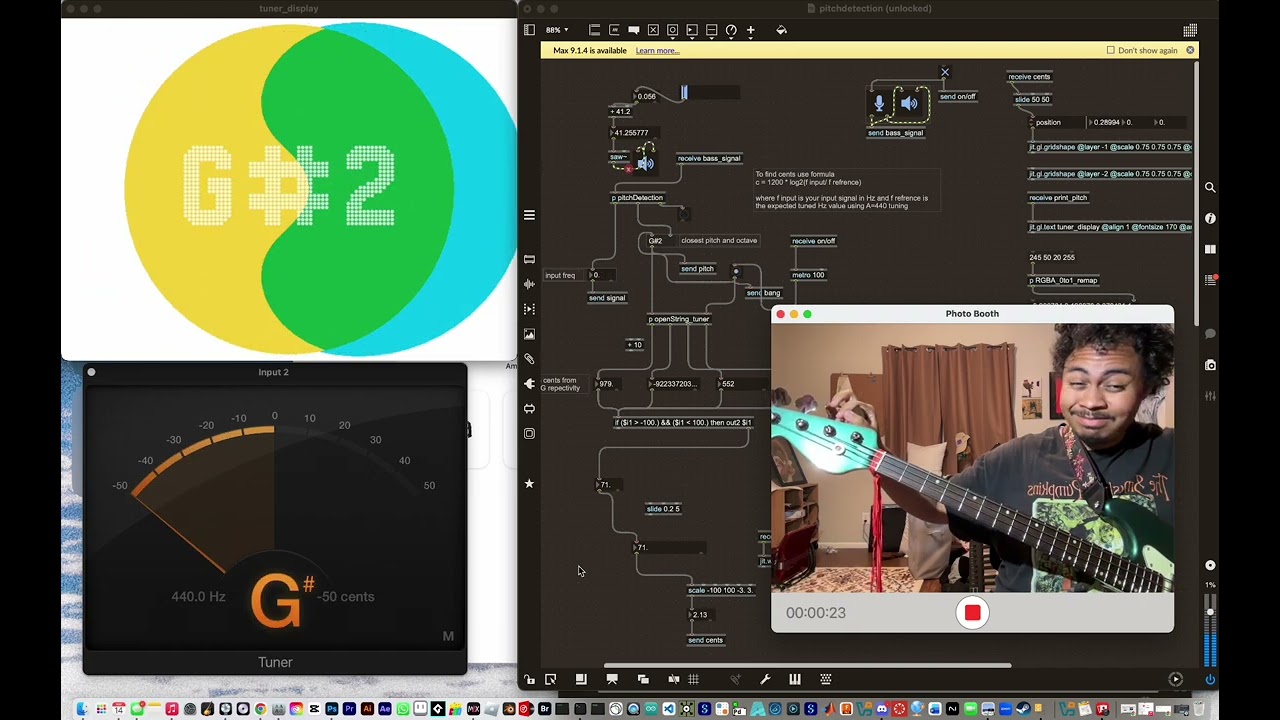The width and height of the screenshot is (1280, 720).
Task: Select the p openString_tuner object
Action: click(679, 319)
